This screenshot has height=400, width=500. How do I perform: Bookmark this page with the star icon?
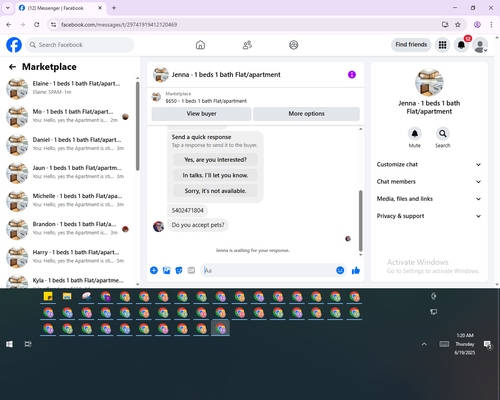click(458, 24)
